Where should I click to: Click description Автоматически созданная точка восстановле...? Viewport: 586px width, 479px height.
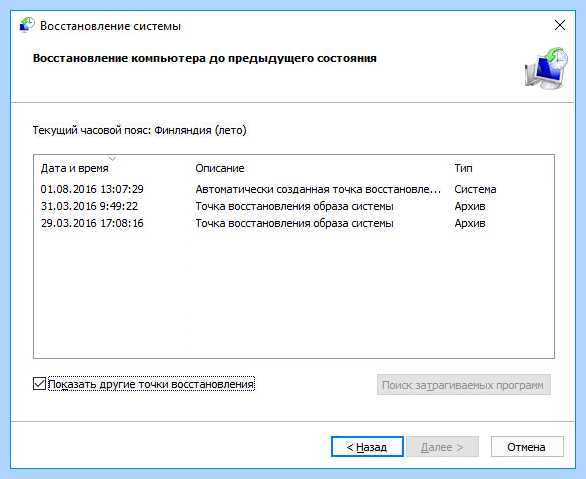(x=318, y=189)
